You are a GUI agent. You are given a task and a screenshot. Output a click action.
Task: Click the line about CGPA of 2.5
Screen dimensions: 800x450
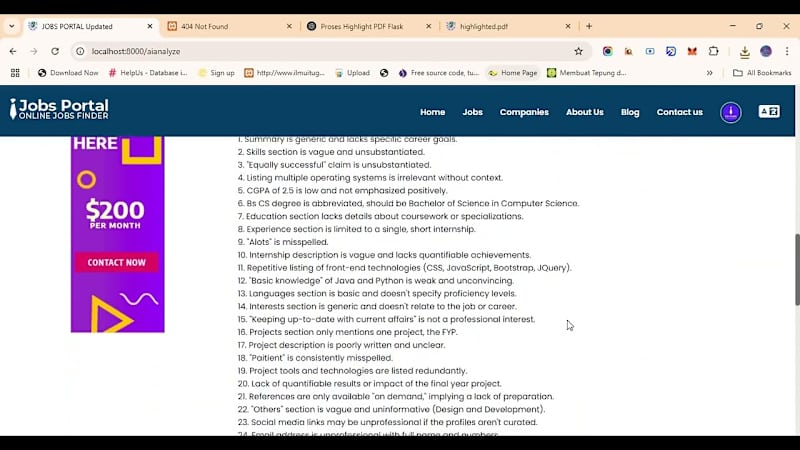point(342,190)
